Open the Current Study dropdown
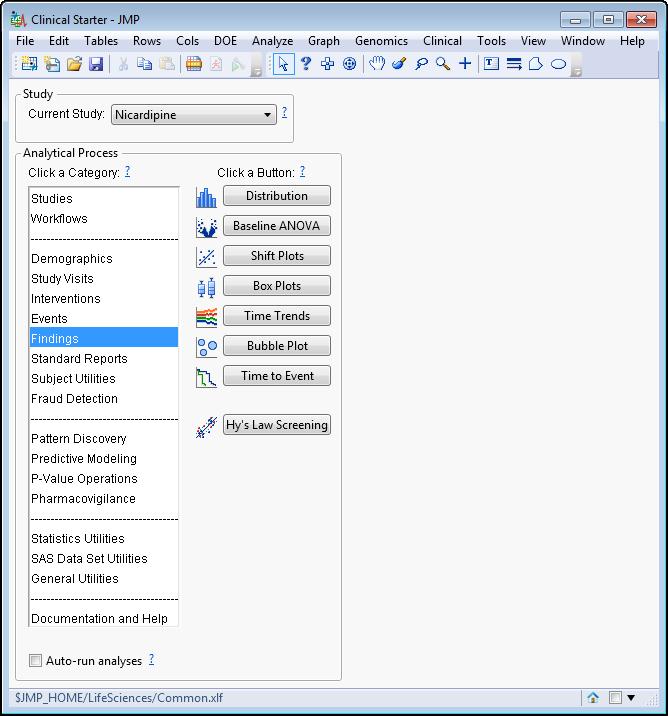The width and height of the screenshot is (668, 716). 194,115
